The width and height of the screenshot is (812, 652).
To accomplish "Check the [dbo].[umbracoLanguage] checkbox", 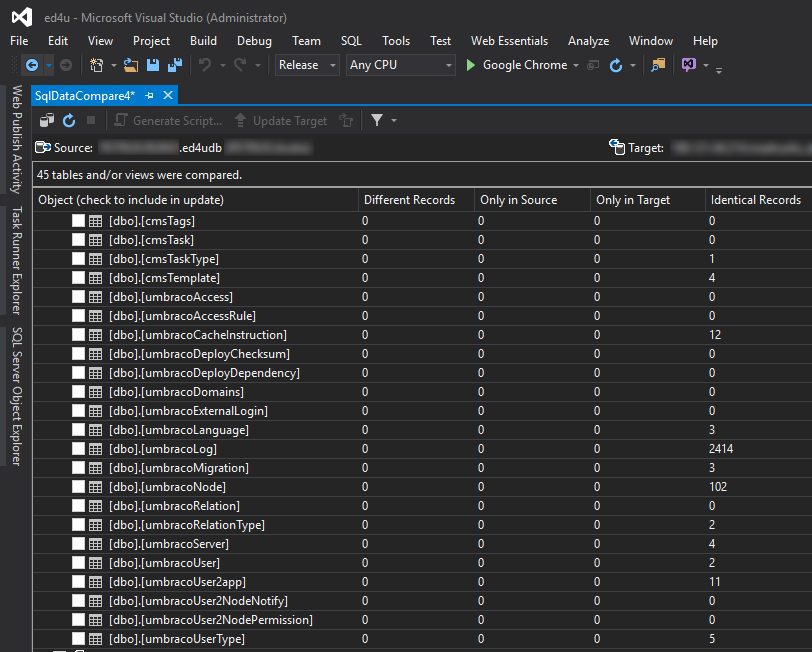I will point(78,430).
